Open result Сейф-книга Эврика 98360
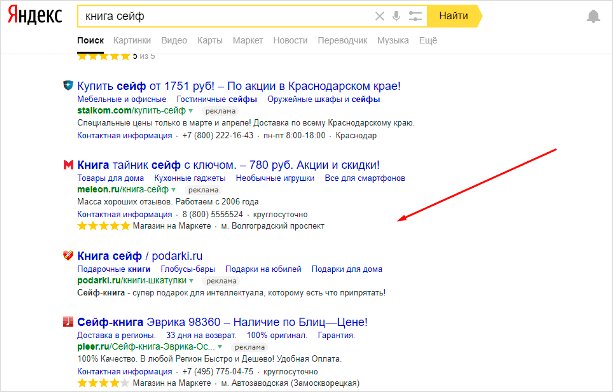613x392 pixels. click(x=222, y=322)
